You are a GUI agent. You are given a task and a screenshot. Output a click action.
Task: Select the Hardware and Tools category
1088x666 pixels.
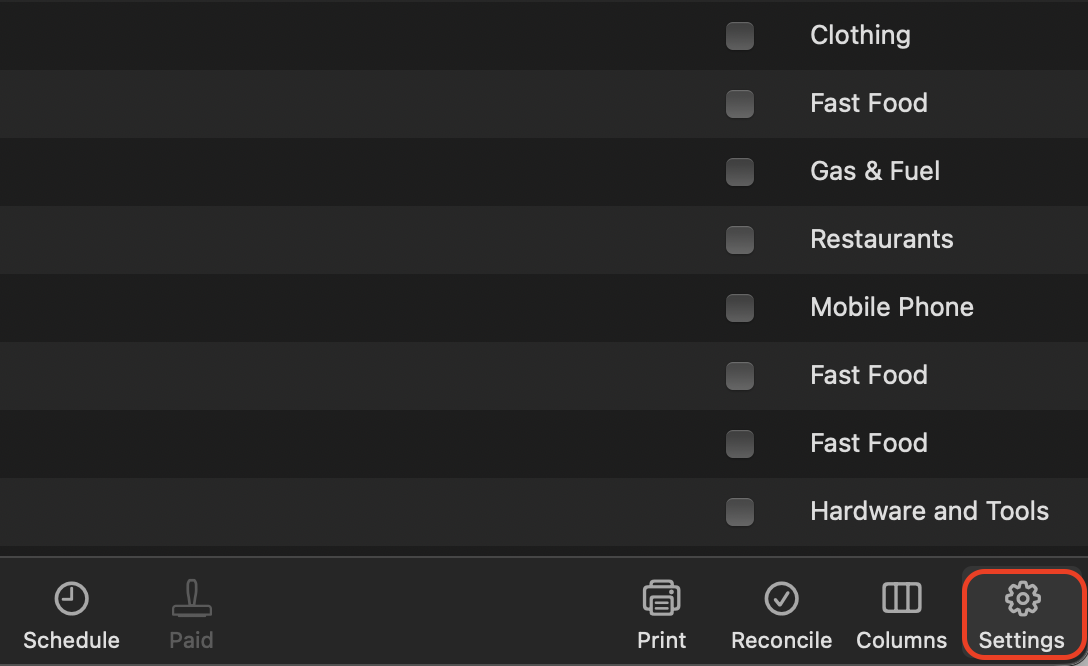point(929,512)
